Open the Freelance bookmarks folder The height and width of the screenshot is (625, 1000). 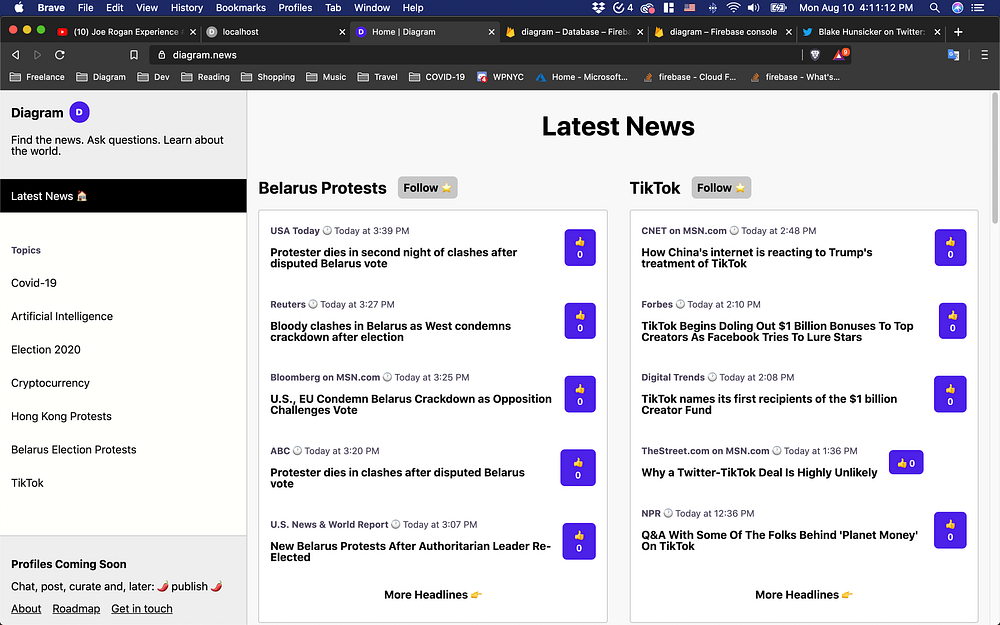tap(37, 77)
